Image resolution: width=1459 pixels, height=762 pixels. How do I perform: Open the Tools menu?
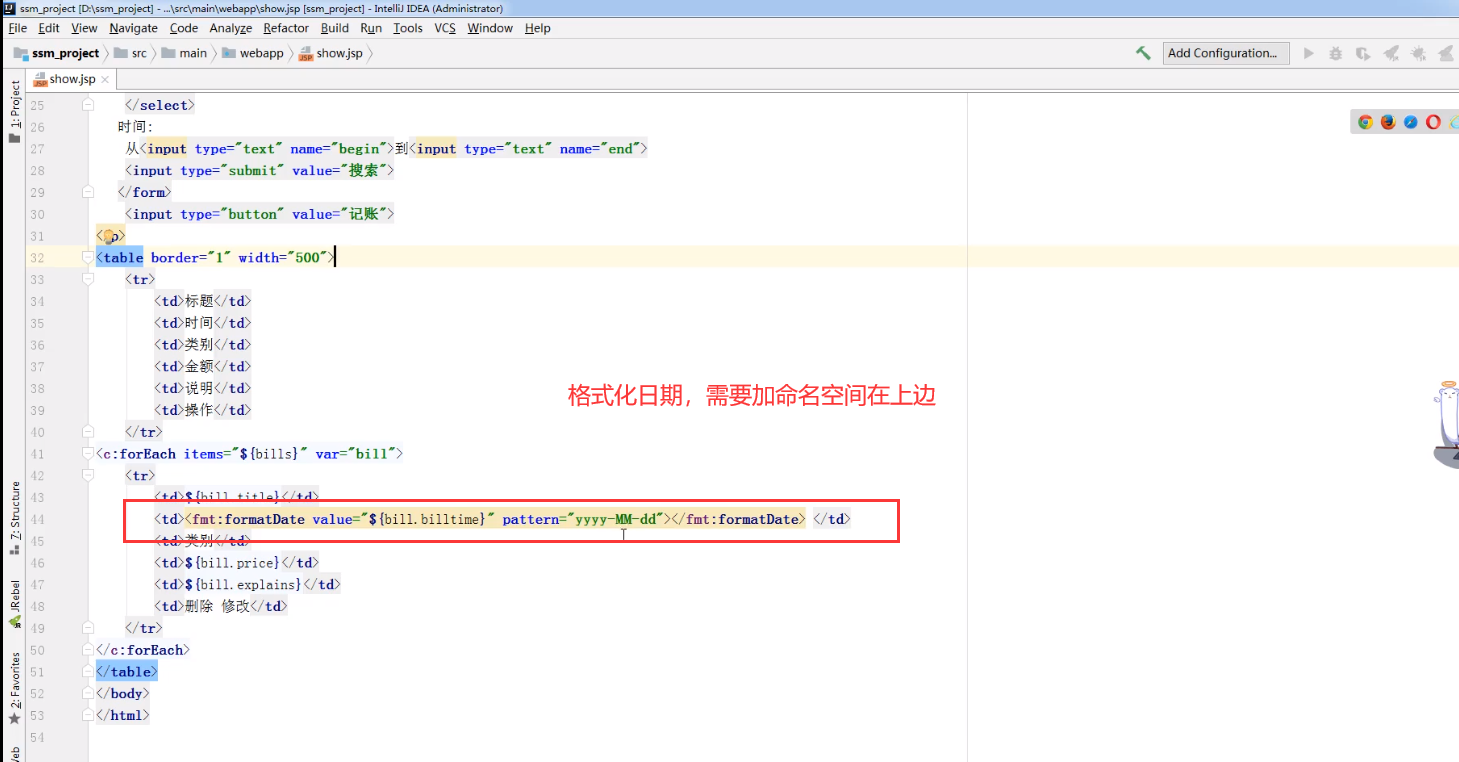click(408, 28)
